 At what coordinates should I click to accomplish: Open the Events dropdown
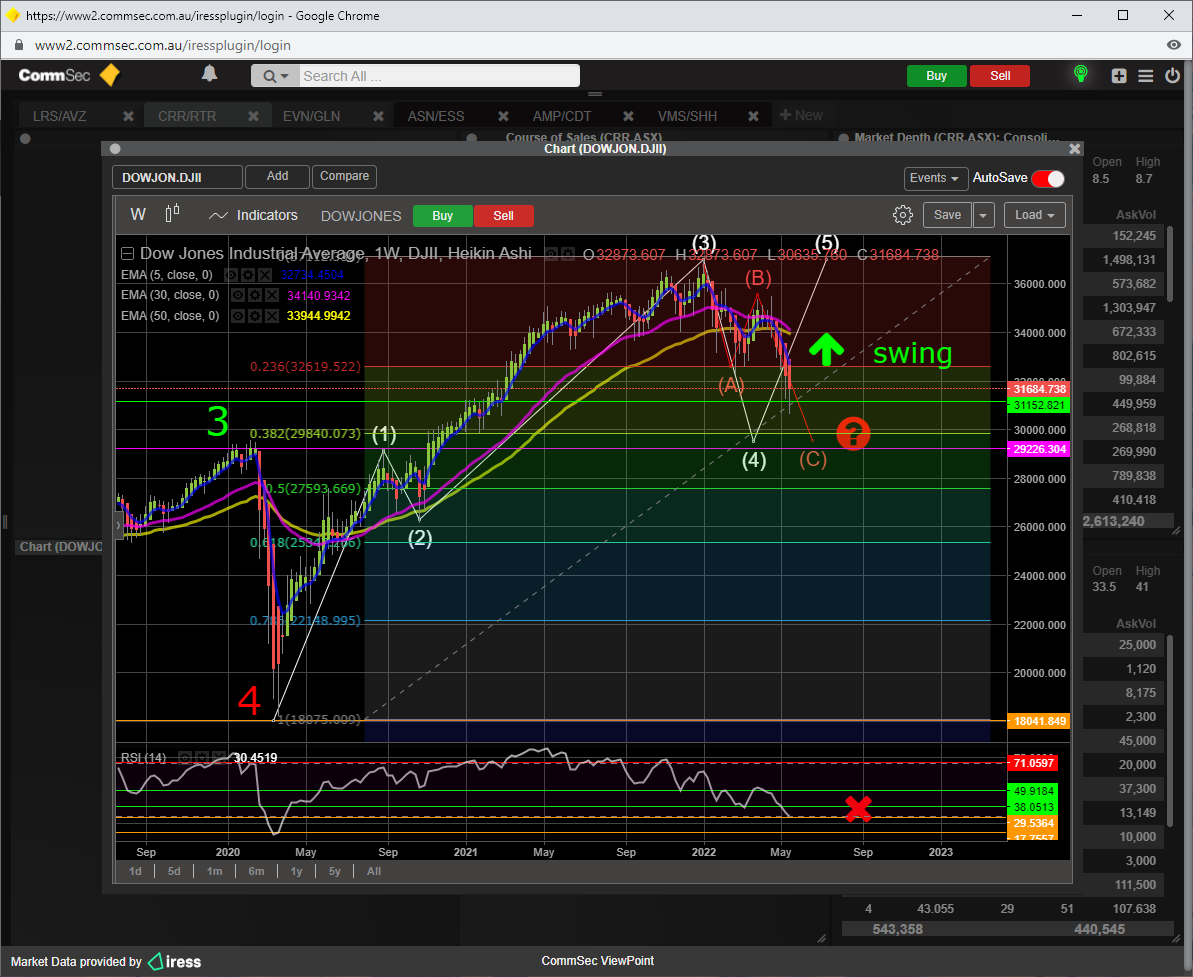click(x=935, y=178)
